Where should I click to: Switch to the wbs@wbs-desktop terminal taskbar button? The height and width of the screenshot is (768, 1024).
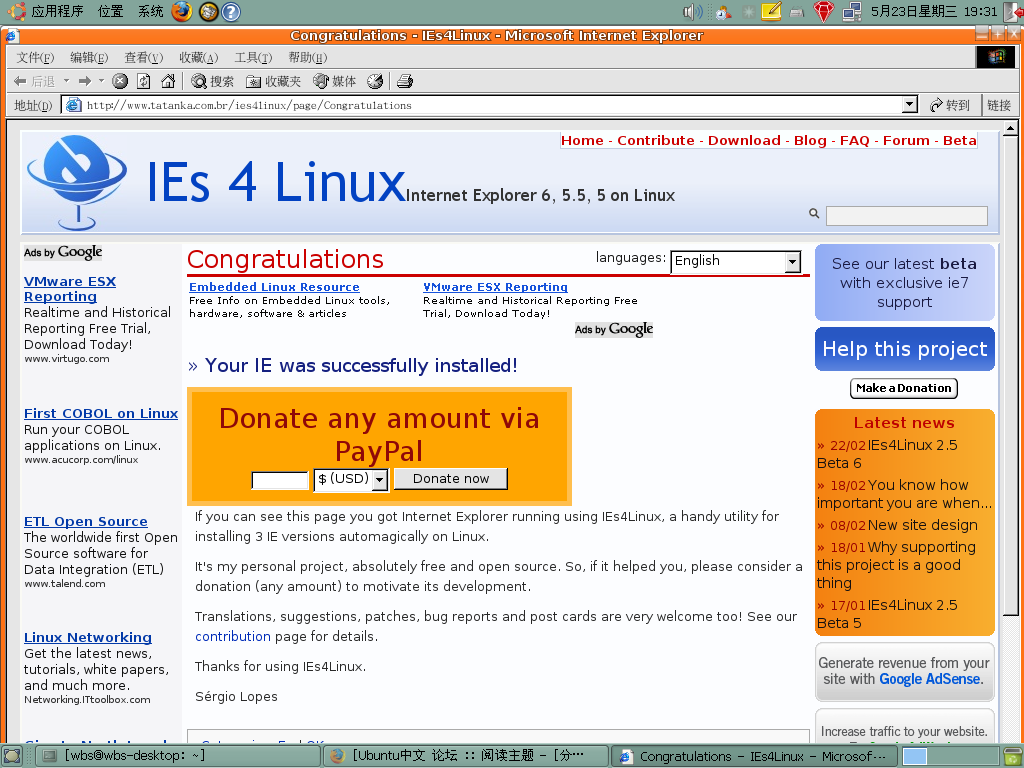pyautogui.click(x=178, y=756)
